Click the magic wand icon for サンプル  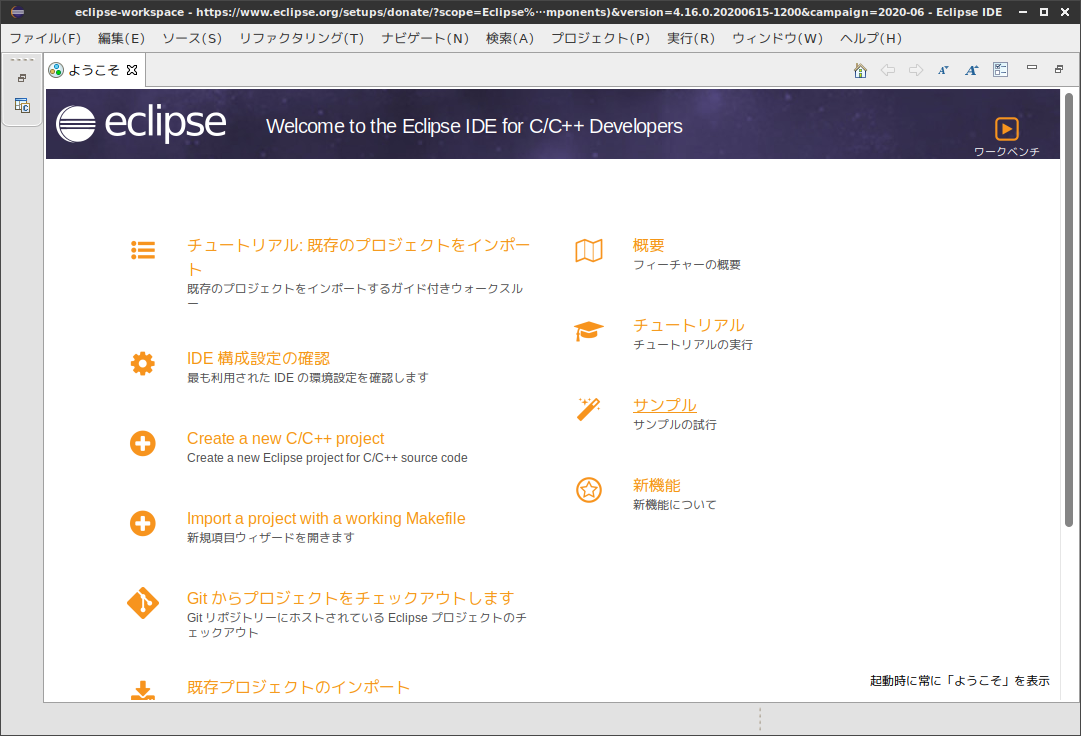[589, 409]
